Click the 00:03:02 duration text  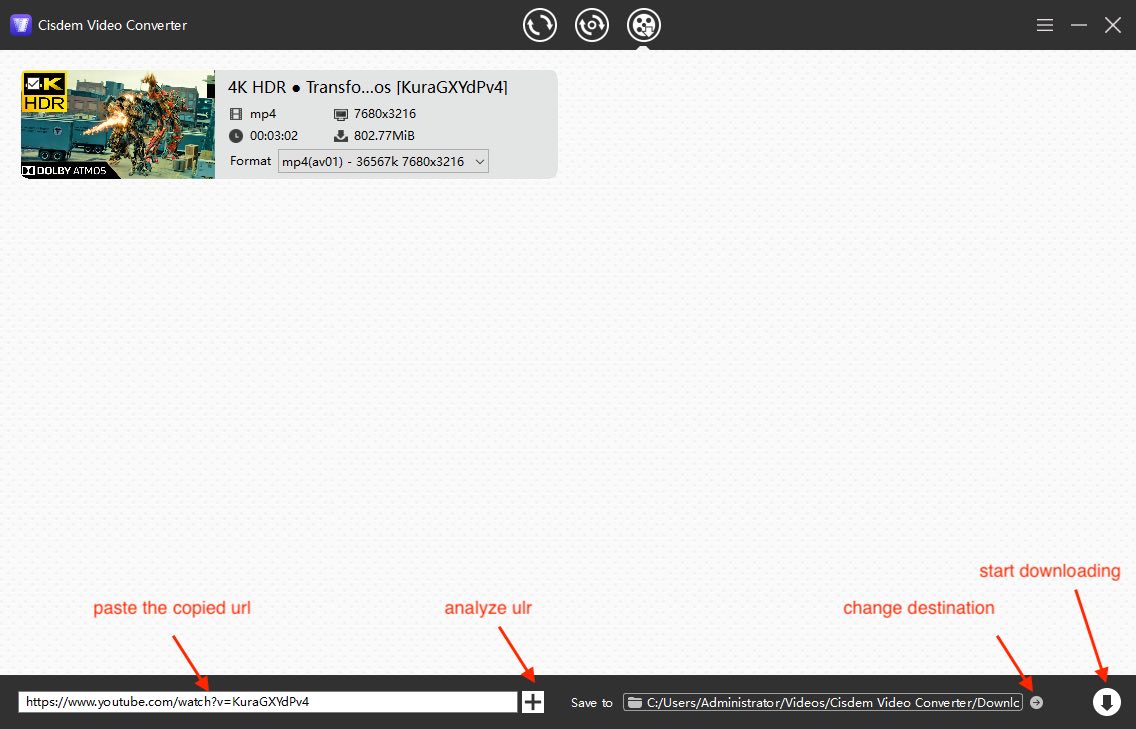click(x=274, y=136)
